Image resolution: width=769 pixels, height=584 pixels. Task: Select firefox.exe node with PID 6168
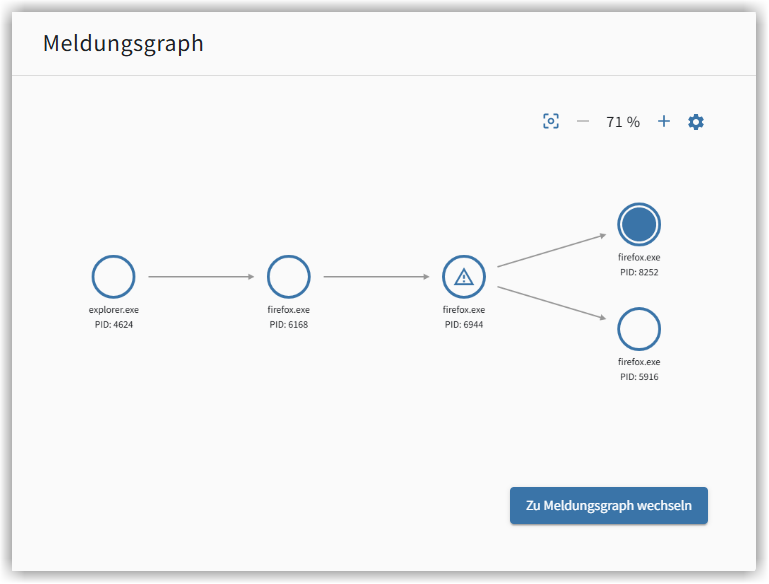[x=288, y=277]
